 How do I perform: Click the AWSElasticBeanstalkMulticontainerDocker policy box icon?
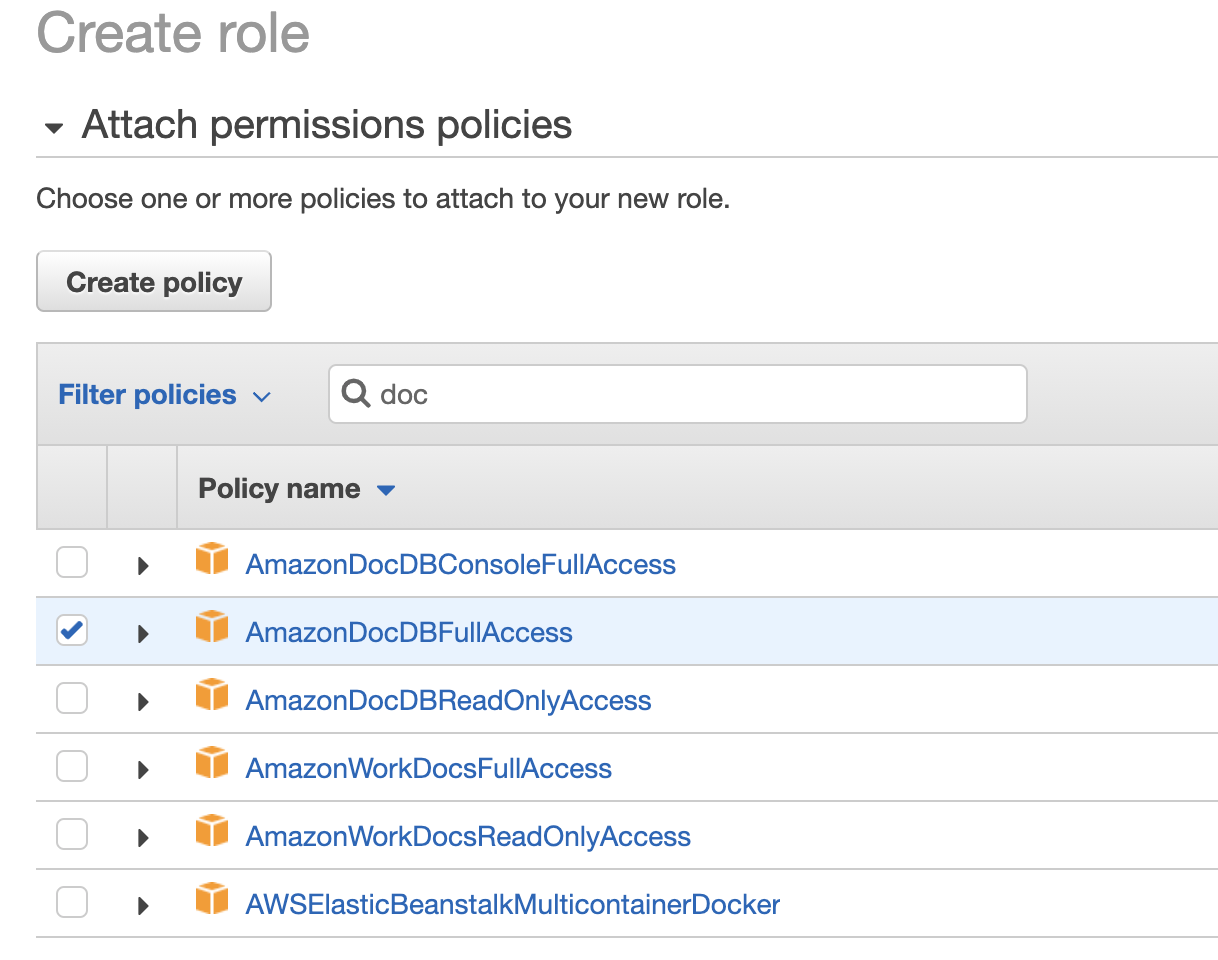tap(212, 900)
